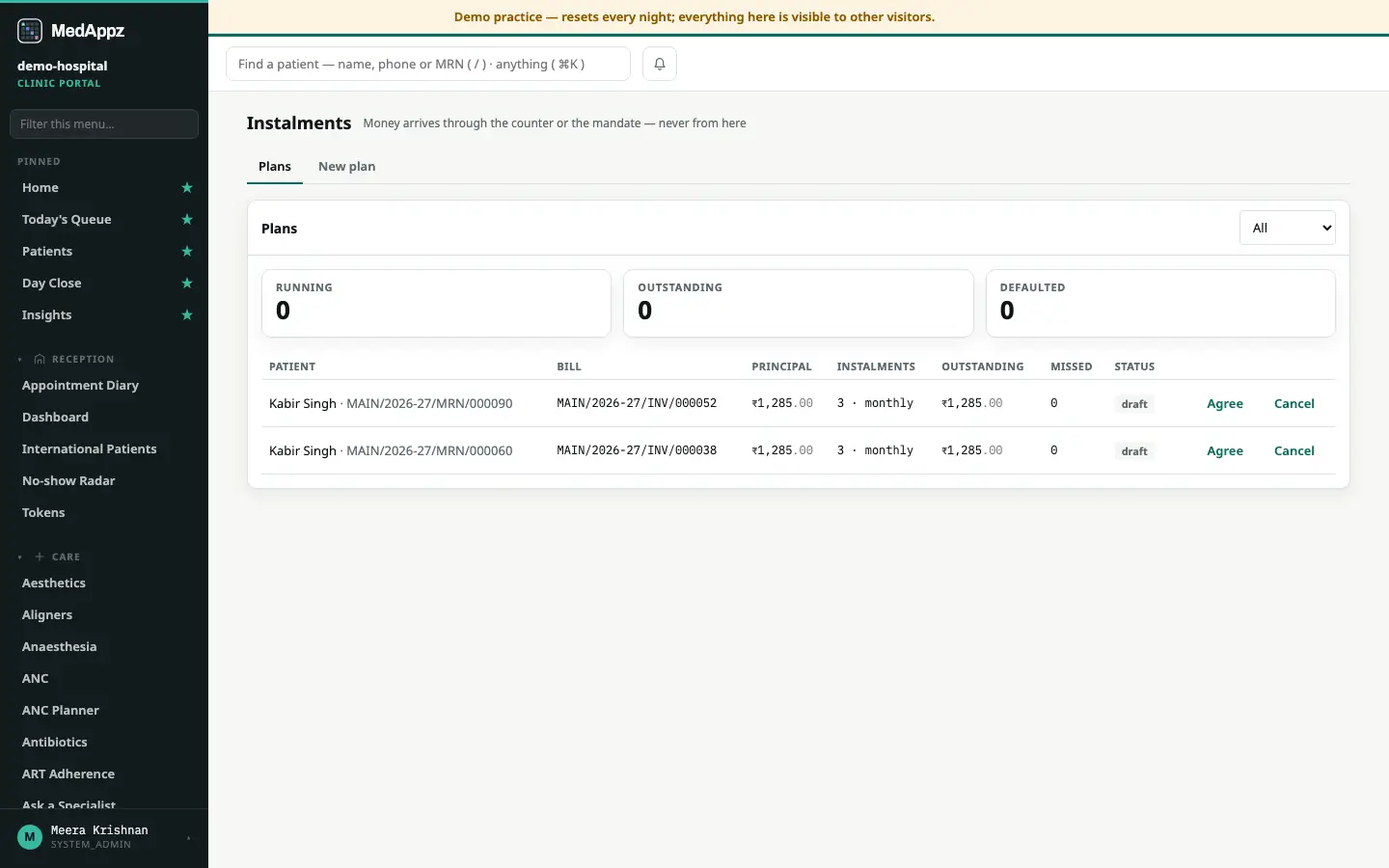The width and height of the screenshot is (1389, 868).
Task: Click the Running plans summary card
Action: 436,303
